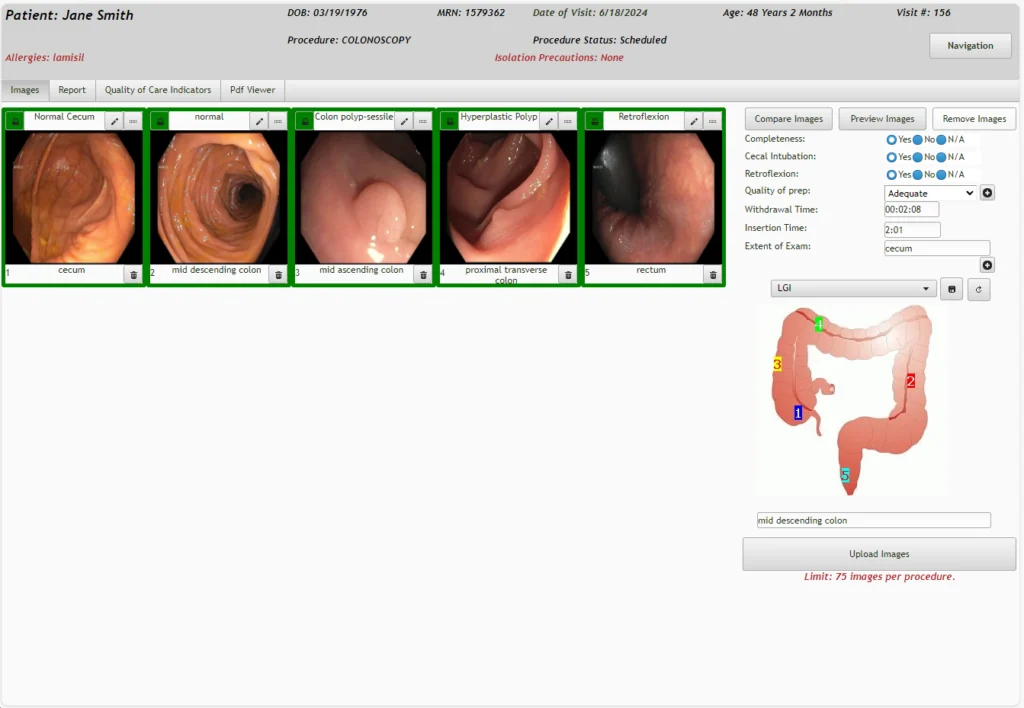Viewport: 1024px width, 708px height.
Task: Reset the diagram using the refresh icon
Action: (x=977, y=289)
